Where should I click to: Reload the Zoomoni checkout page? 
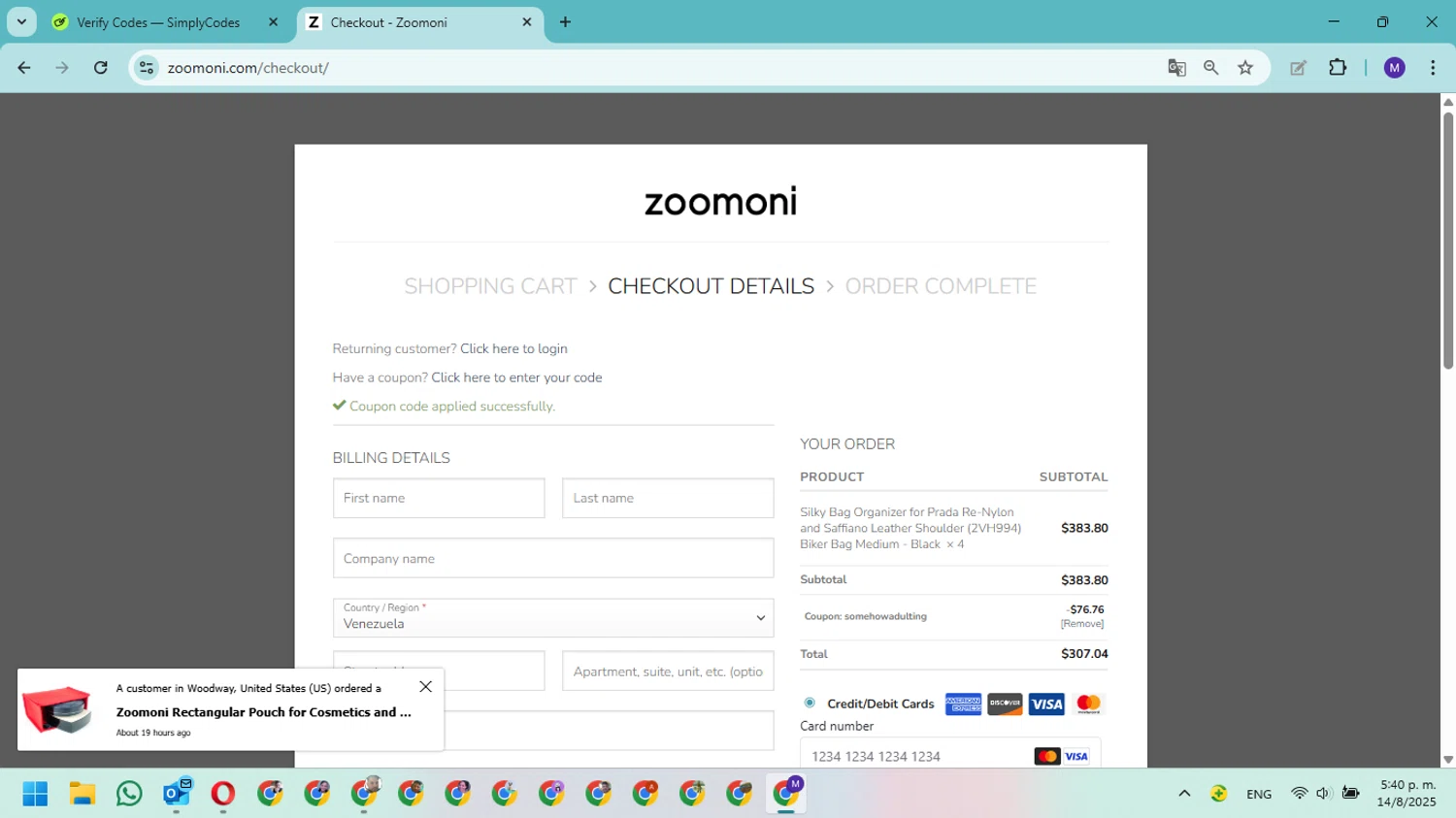coord(101,68)
